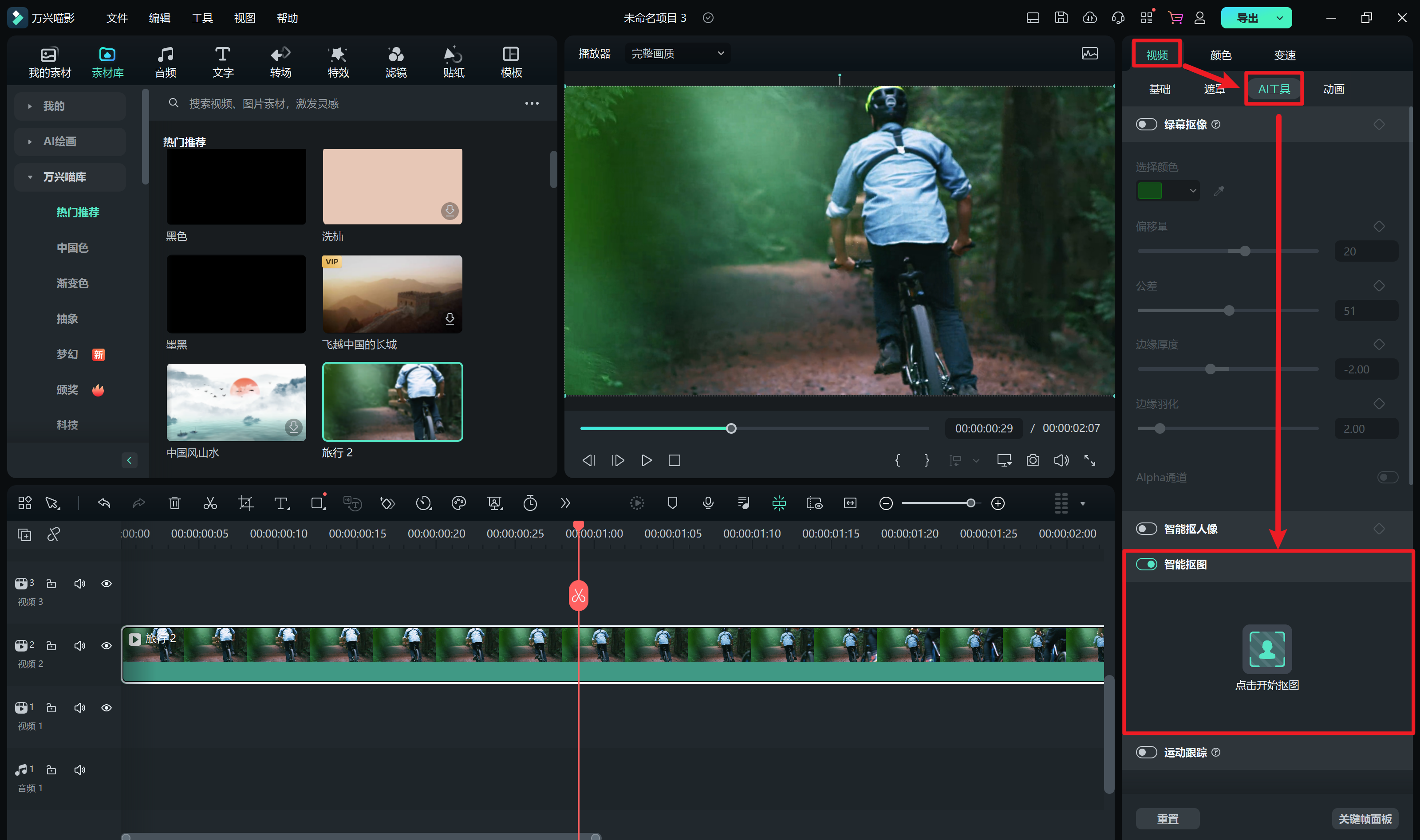Screen dimensions: 1420x840
Task: Open the 模板 templates tab
Action: tap(511, 62)
